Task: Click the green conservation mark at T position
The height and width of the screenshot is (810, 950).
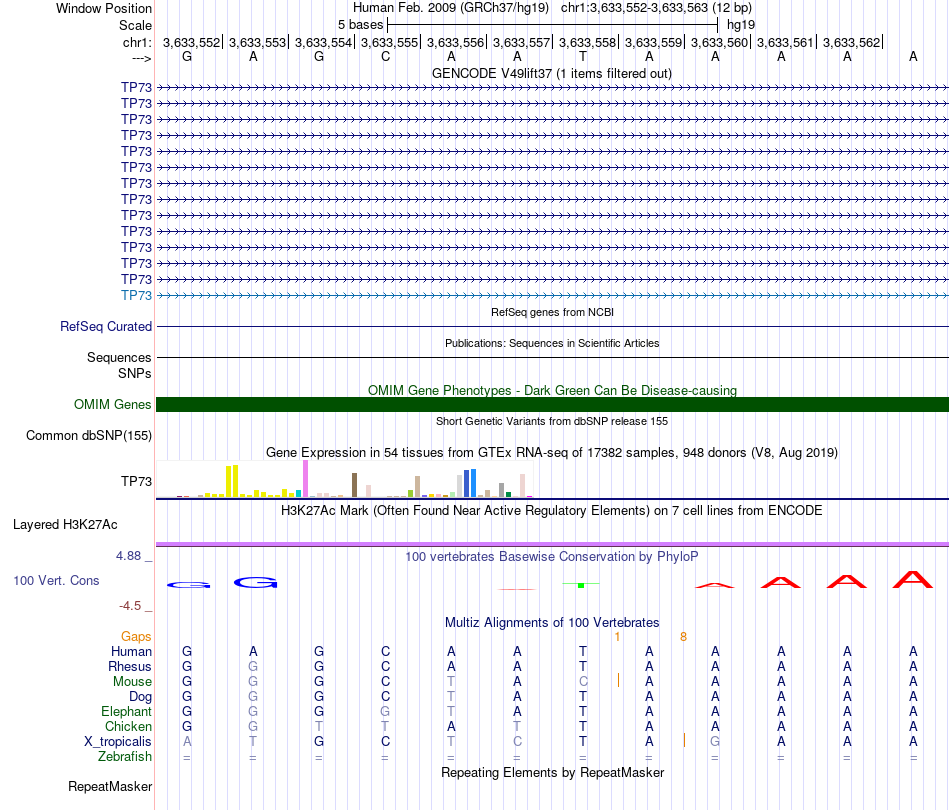Action: 581,585
